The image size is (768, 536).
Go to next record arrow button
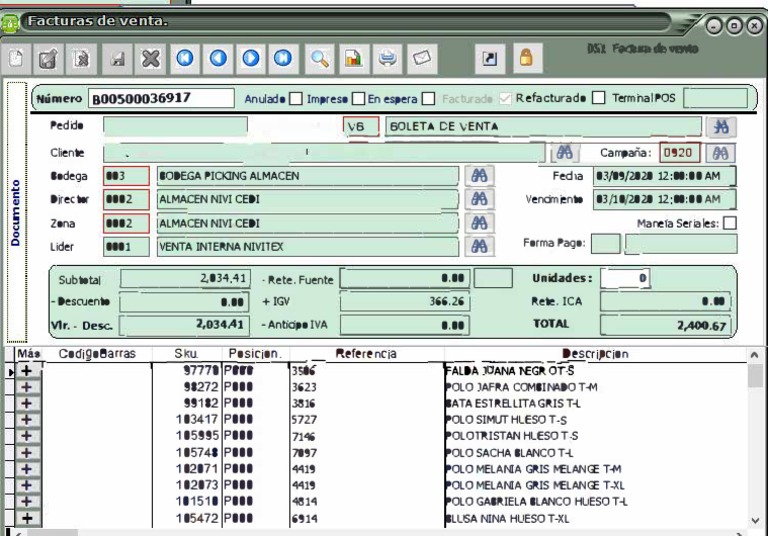(x=251, y=58)
